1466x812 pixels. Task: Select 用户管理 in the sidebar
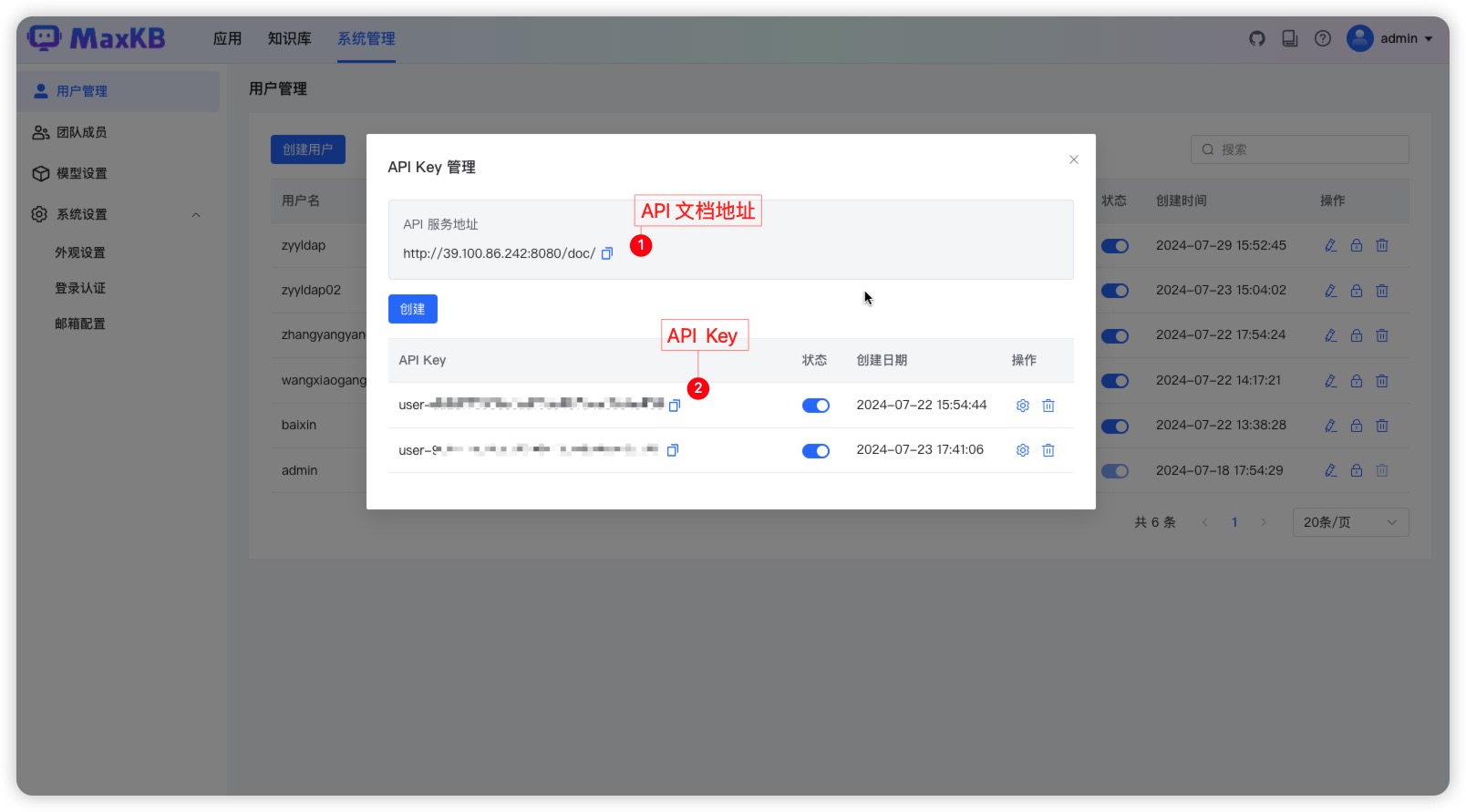pos(119,91)
